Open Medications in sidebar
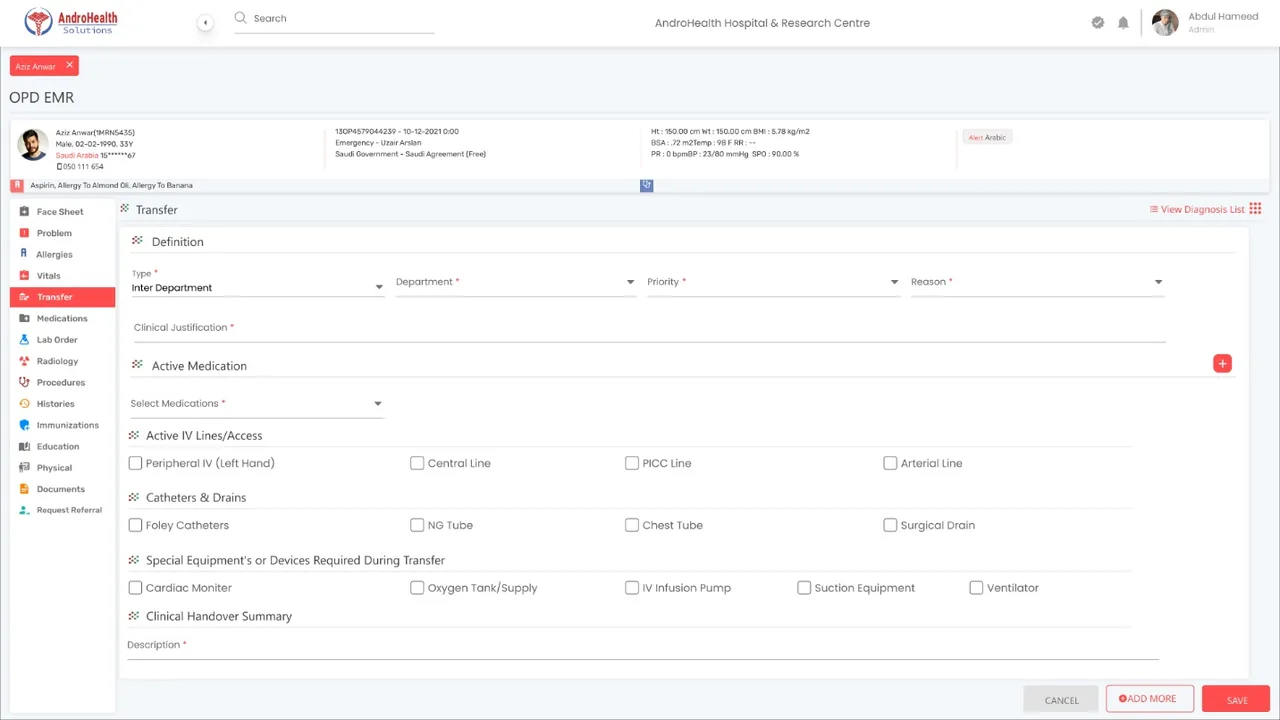The height and width of the screenshot is (720, 1280). pyautogui.click(x=62, y=318)
